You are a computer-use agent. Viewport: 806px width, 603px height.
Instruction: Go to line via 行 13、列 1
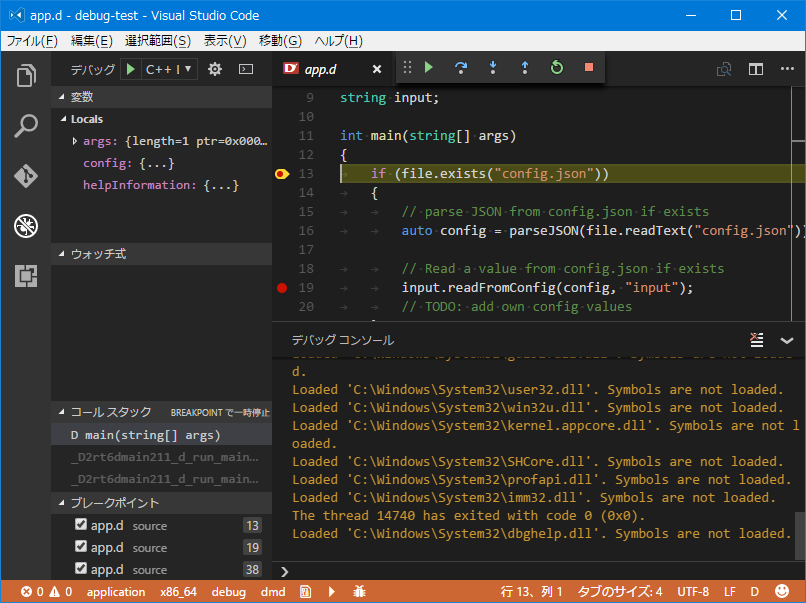coord(532,592)
